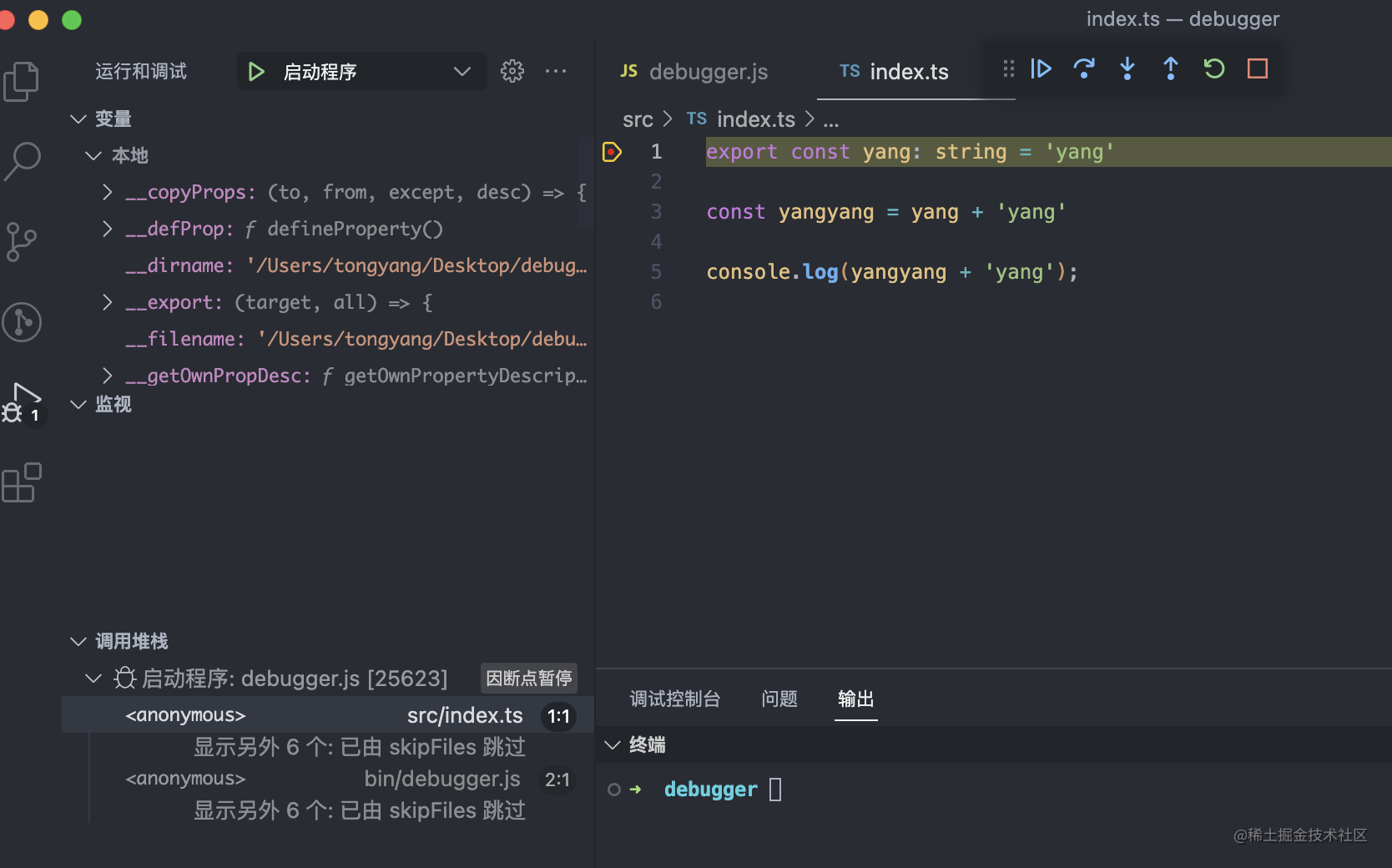Toggle the breakpoint on line 1
The width and height of the screenshot is (1392, 868).
tap(612, 152)
